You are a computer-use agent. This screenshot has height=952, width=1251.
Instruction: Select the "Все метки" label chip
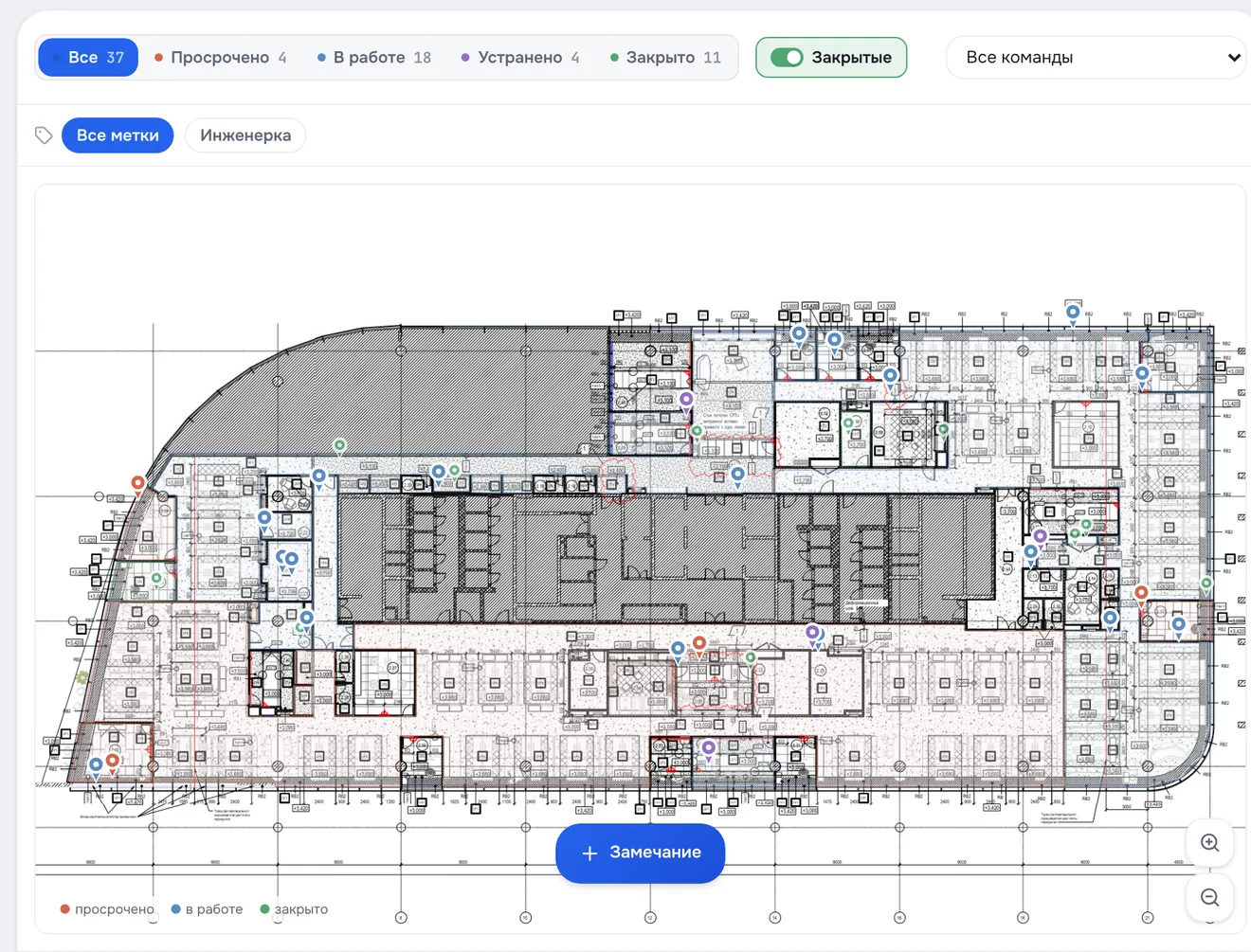(118, 135)
